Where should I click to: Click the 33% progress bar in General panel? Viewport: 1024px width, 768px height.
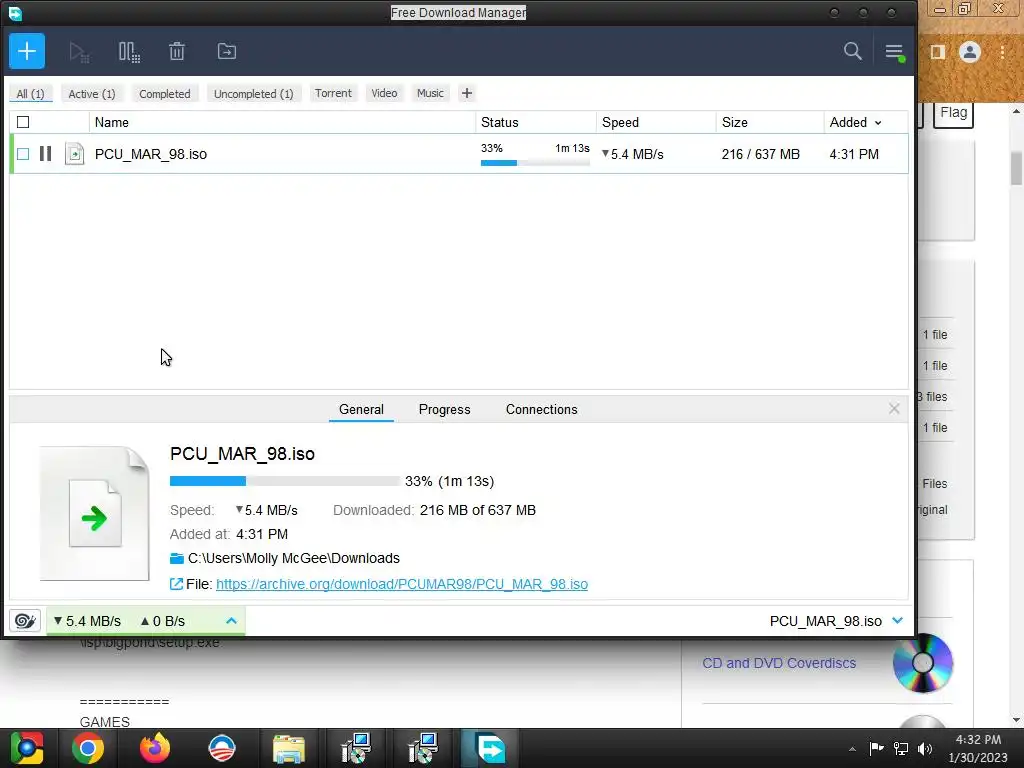[x=284, y=481]
